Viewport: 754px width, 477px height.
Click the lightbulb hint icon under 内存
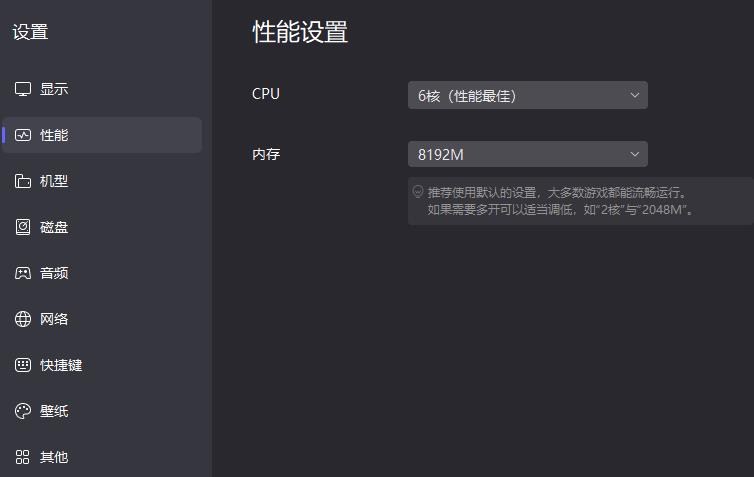[418, 192]
